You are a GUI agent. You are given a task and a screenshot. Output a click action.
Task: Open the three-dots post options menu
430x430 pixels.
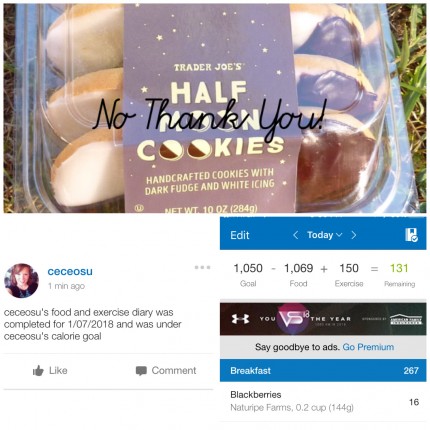click(x=202, y=267)
